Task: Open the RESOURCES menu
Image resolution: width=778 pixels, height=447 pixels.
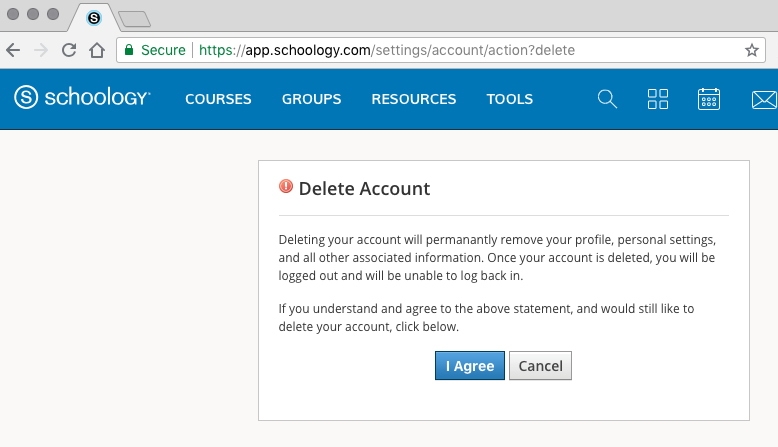Action: click(413, 99)
